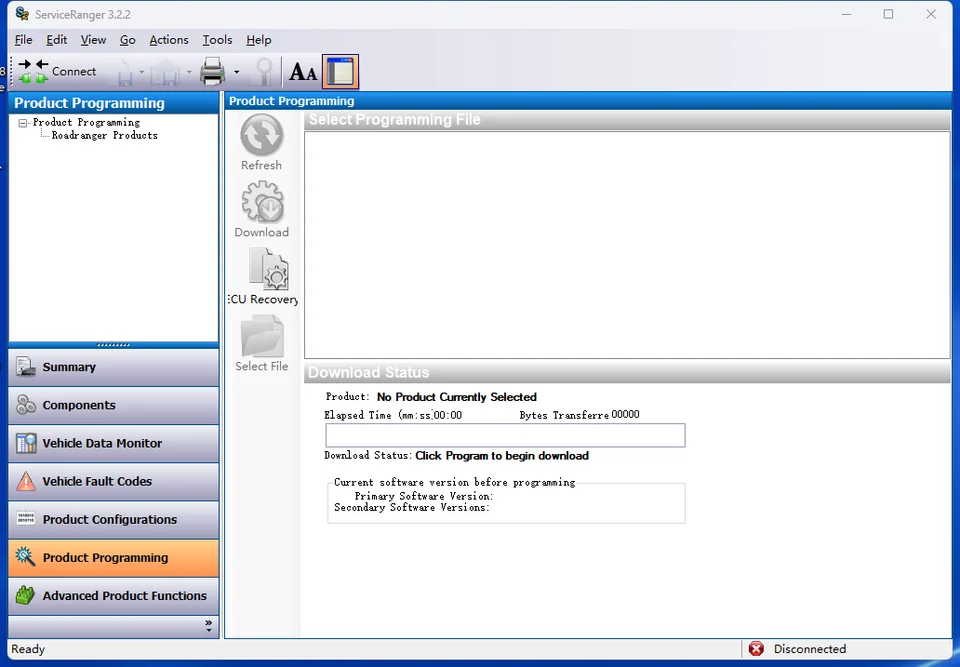Open the Help menu
960x667 pixels.
pyautogui.click(x=258, y=40)
